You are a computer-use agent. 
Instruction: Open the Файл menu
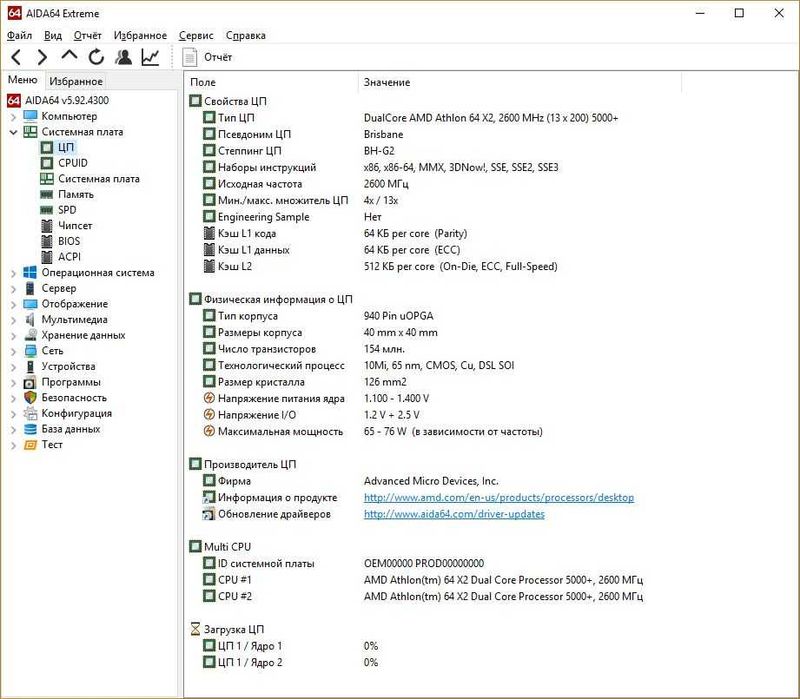(19, 35)
